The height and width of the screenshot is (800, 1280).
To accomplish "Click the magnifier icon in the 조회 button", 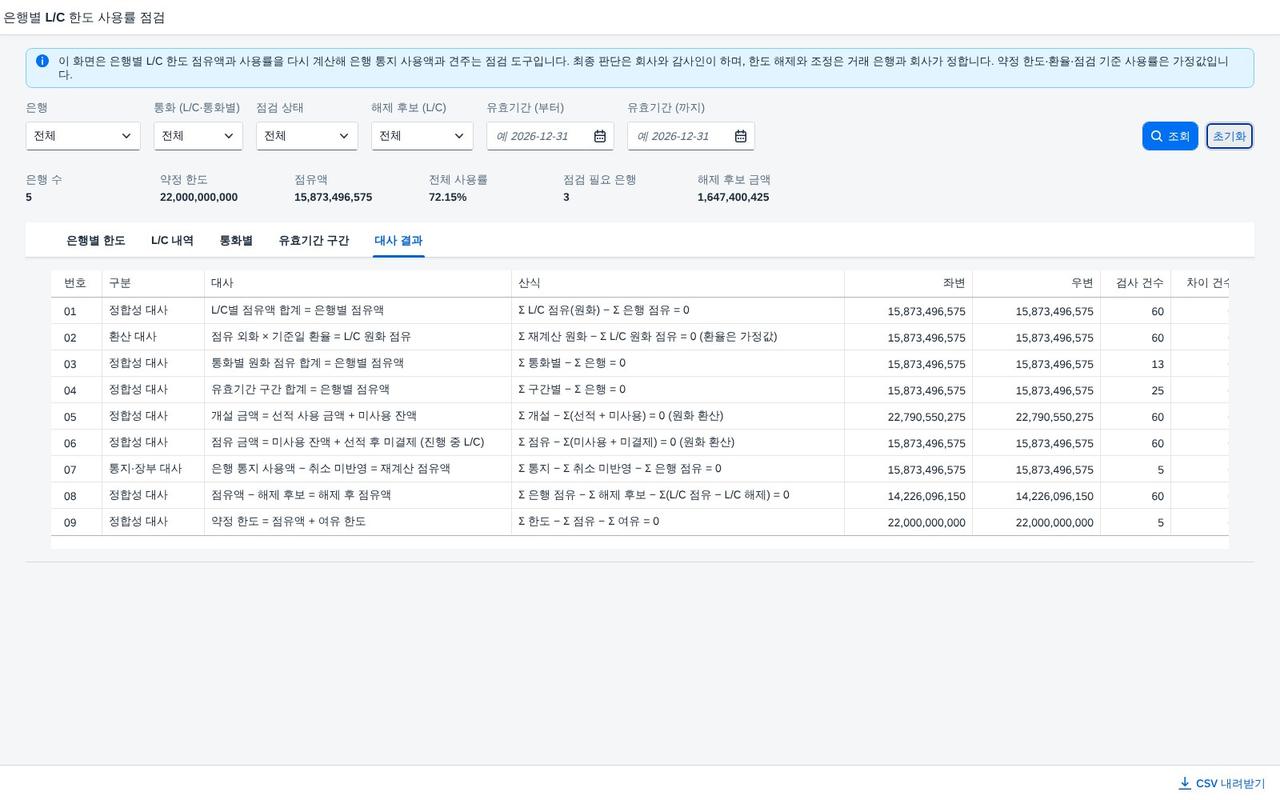I will [x=1157, y=136].
